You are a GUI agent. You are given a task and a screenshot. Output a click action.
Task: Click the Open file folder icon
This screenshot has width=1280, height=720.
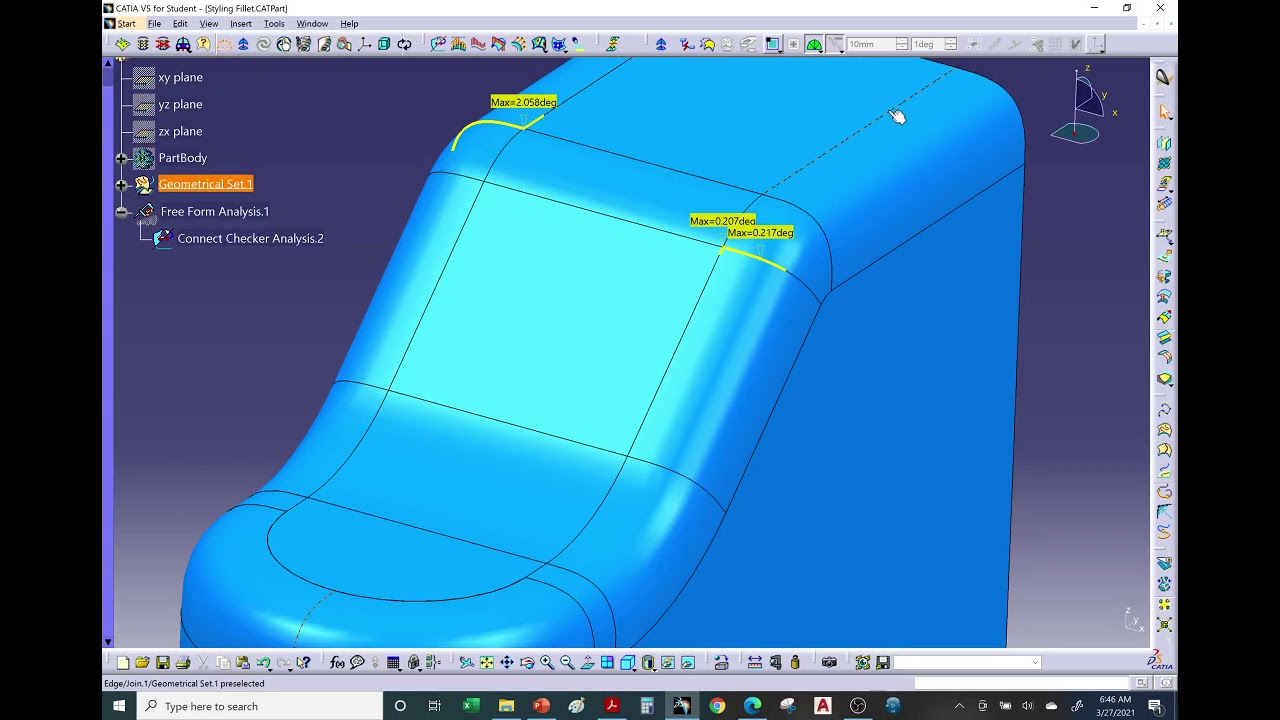(x=142, y=662)
